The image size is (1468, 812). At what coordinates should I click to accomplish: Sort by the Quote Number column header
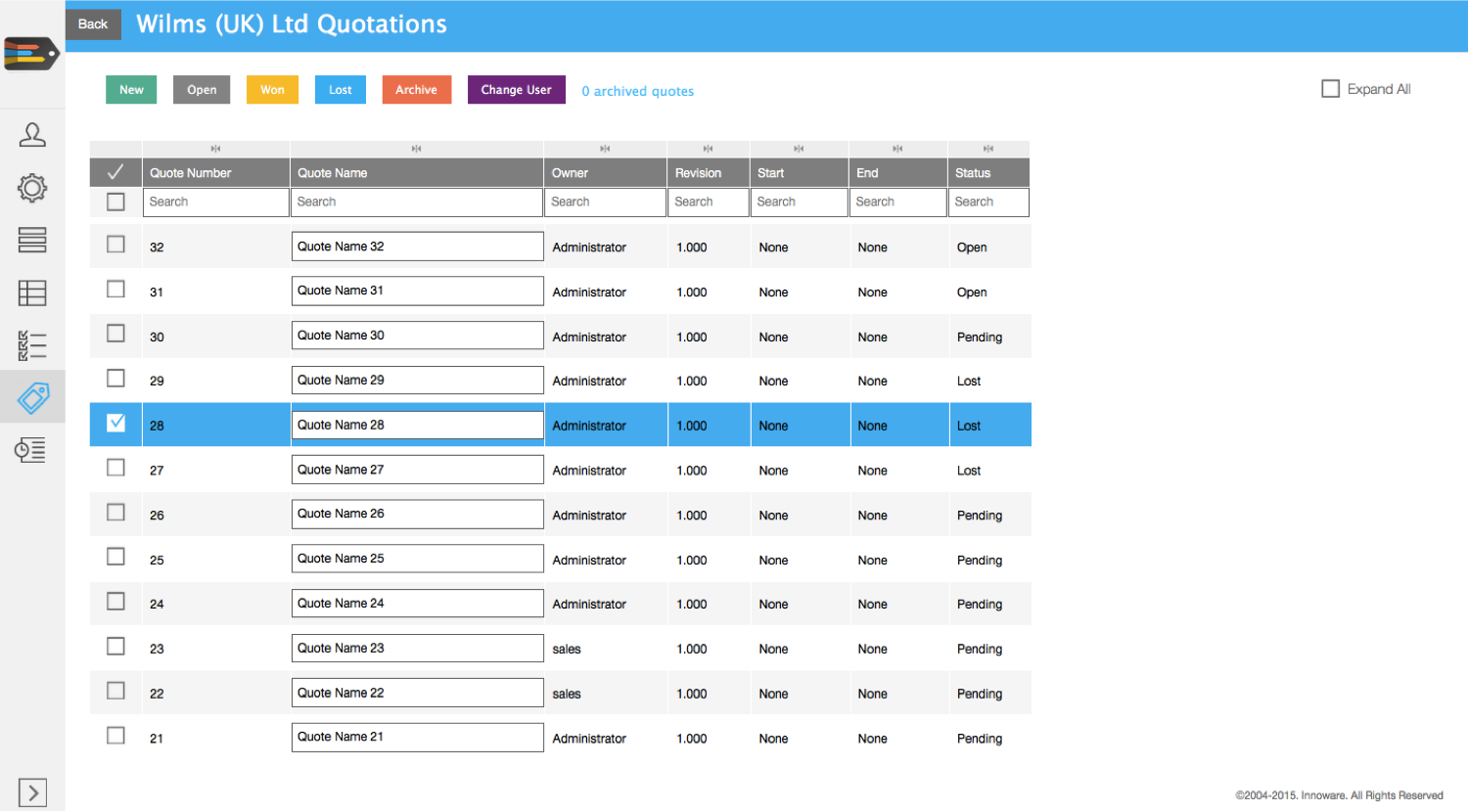coord(215,173)
